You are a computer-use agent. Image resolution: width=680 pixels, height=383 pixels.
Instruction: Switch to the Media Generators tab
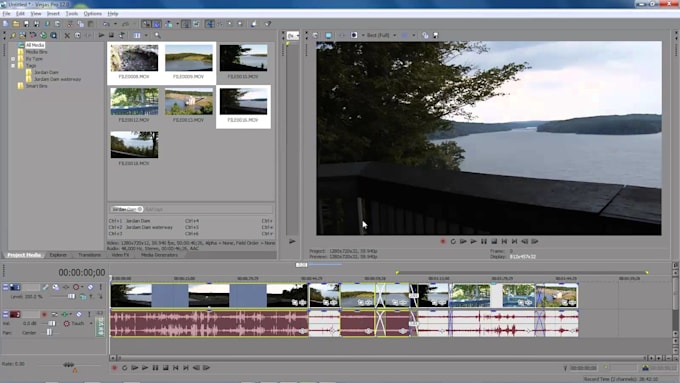pyautogui.click(x=159, y=255)
